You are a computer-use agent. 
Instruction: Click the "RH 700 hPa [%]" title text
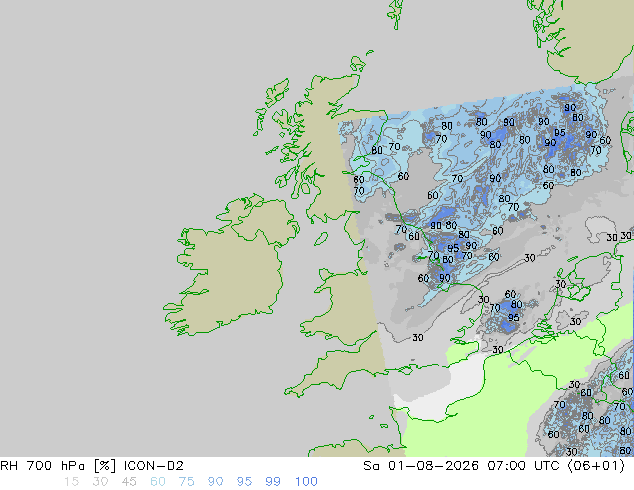[x=59, y=466]
